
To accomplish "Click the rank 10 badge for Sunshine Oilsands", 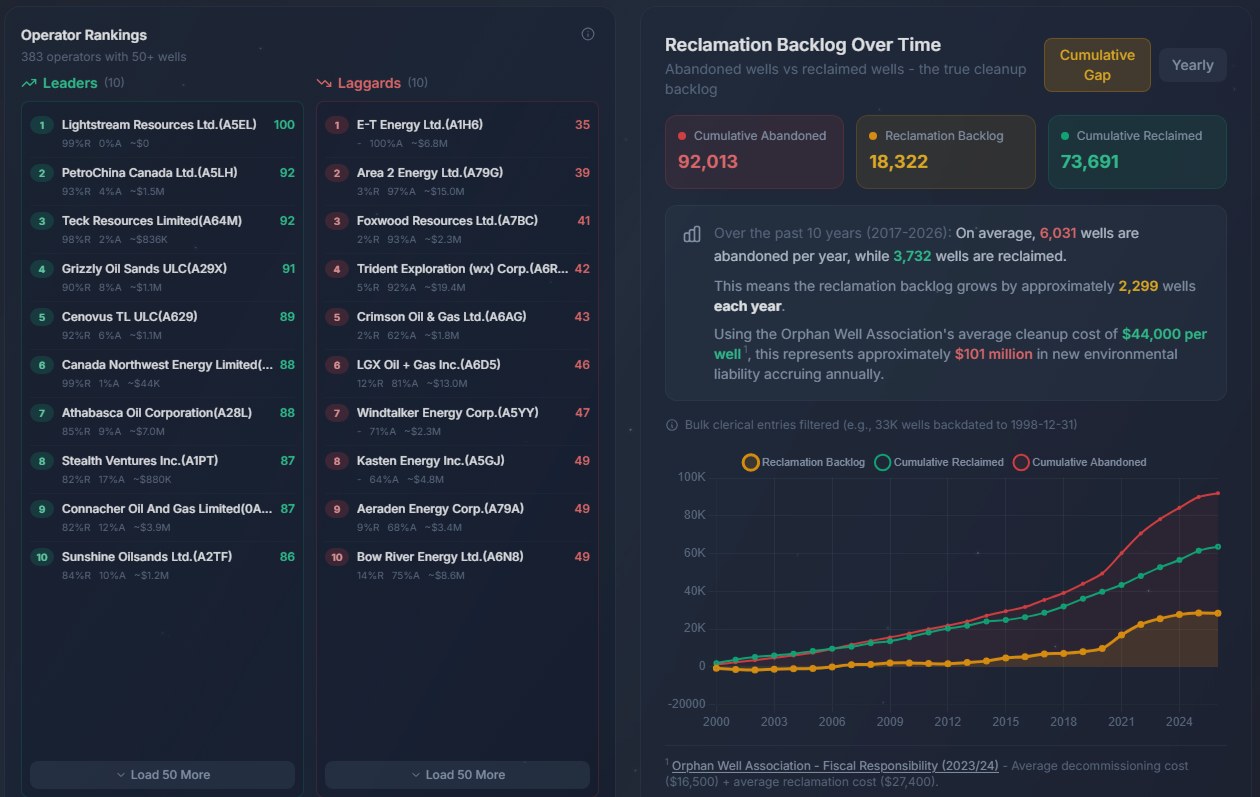I will (x=41, y=557).
